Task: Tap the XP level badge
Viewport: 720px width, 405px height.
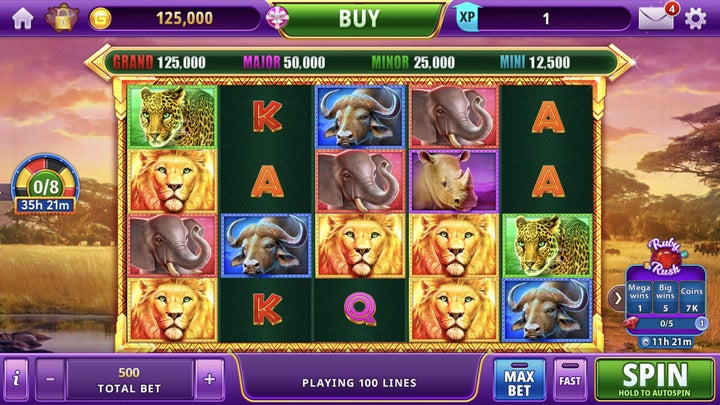Action: [467, 18]
